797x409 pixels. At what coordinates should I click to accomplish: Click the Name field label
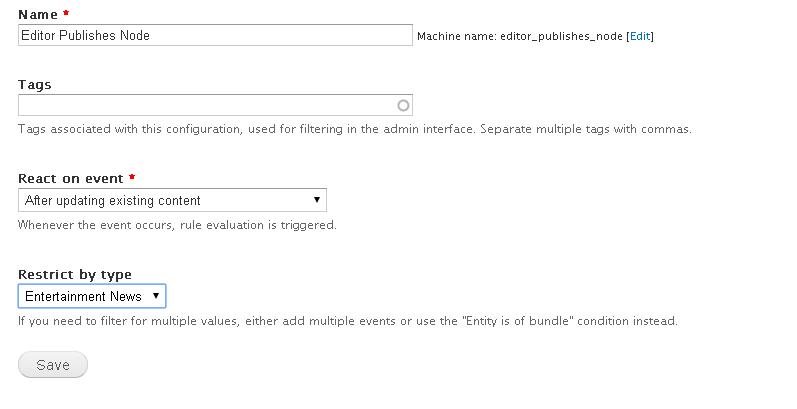point(38,15)
